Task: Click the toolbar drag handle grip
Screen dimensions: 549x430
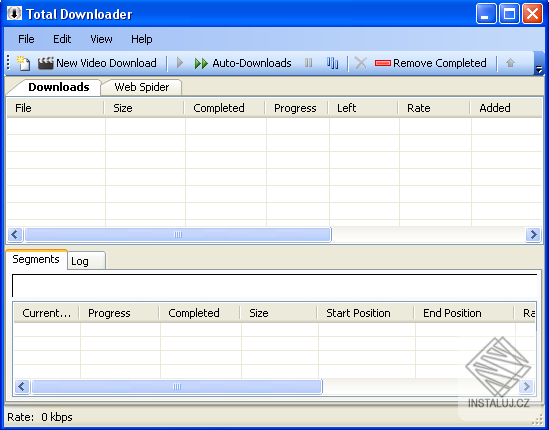Action: 8,63
